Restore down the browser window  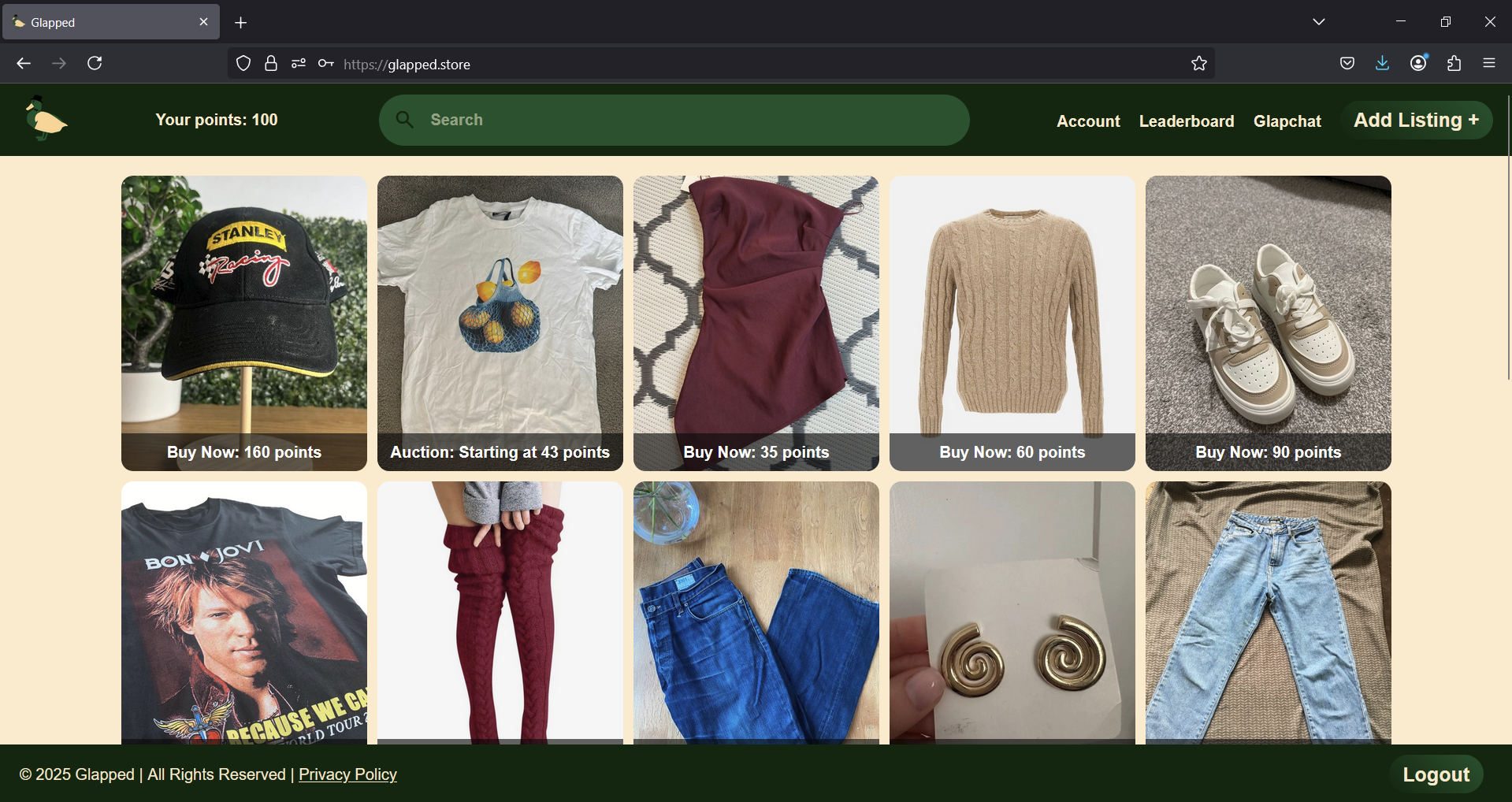click(1445, 22)
